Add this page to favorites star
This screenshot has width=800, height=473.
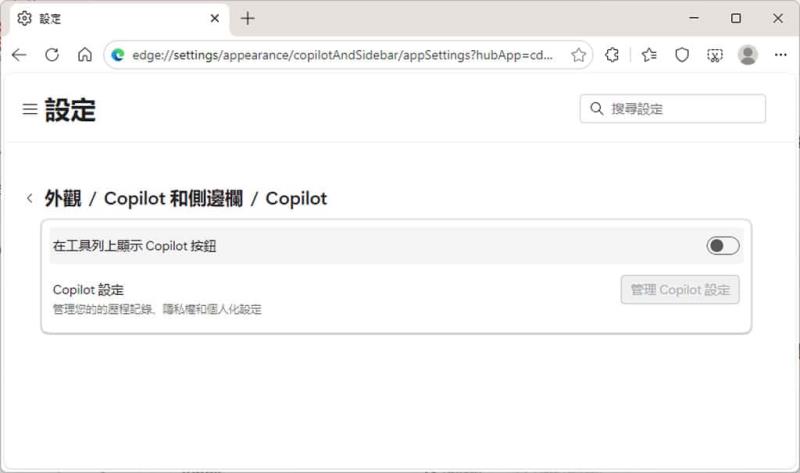pyautogui.click(x=578, y=55)
